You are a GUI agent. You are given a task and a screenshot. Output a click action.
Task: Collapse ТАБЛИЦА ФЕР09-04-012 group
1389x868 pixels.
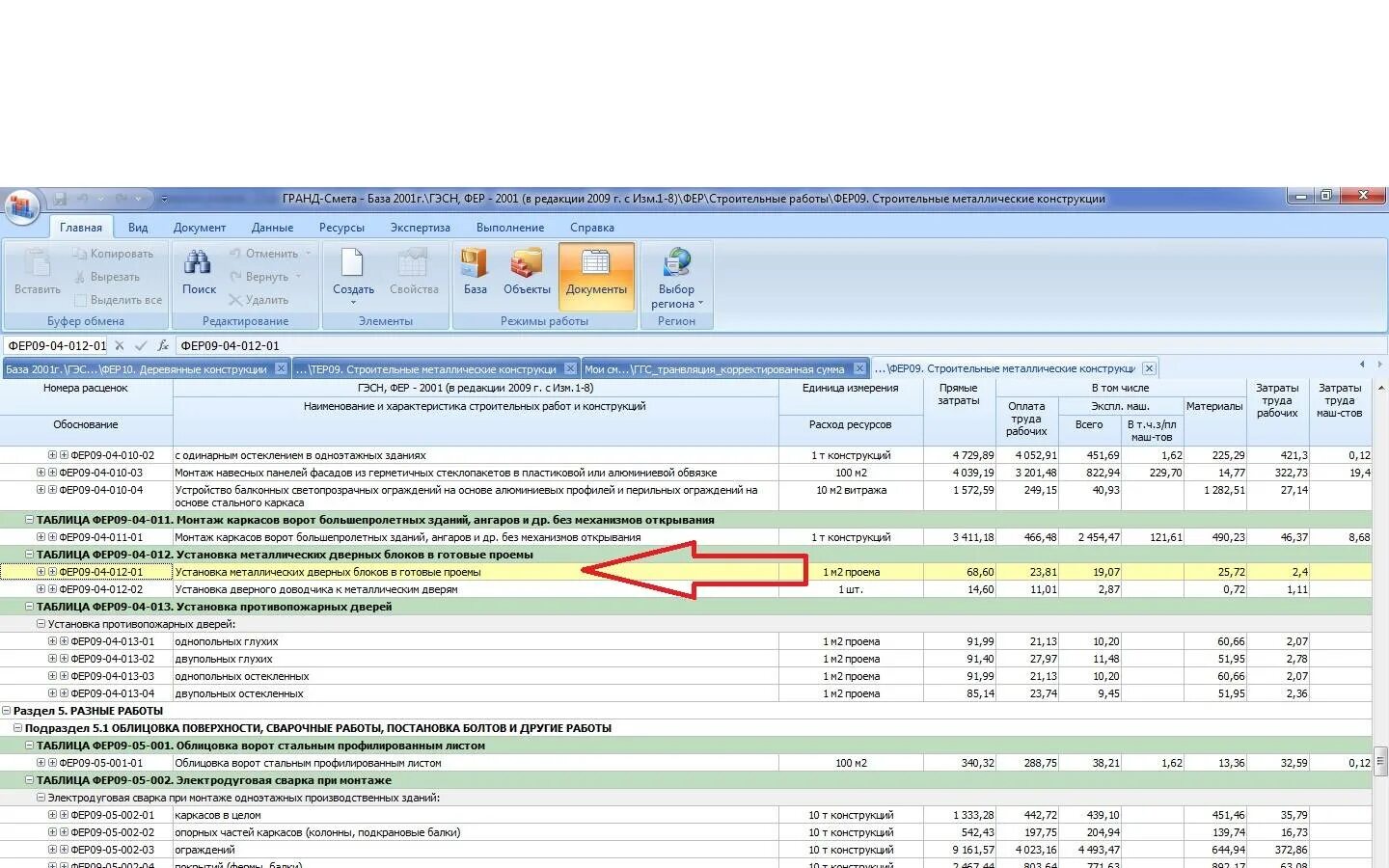click(x=29, y=555)
